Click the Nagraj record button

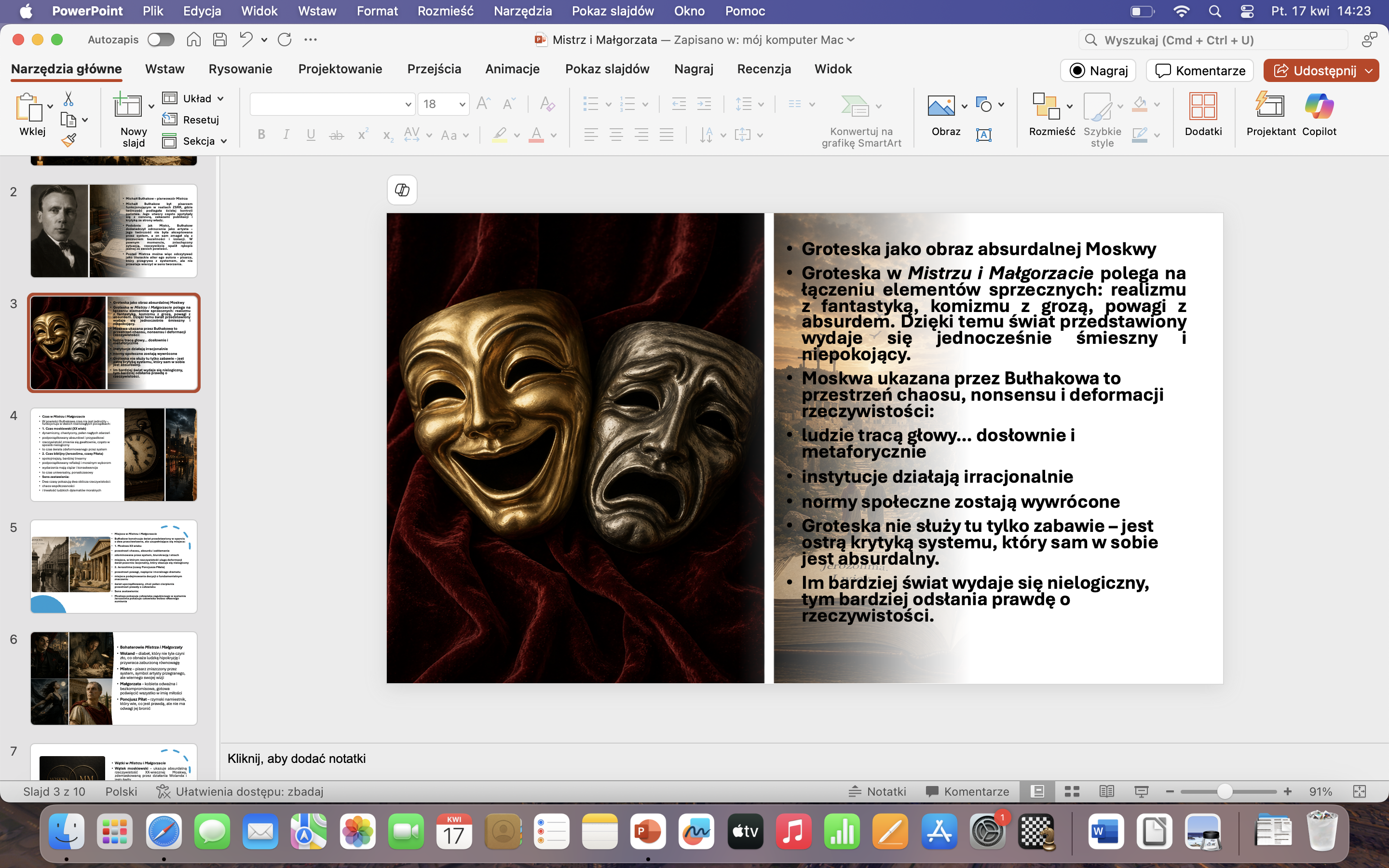tap(1097, 70)
